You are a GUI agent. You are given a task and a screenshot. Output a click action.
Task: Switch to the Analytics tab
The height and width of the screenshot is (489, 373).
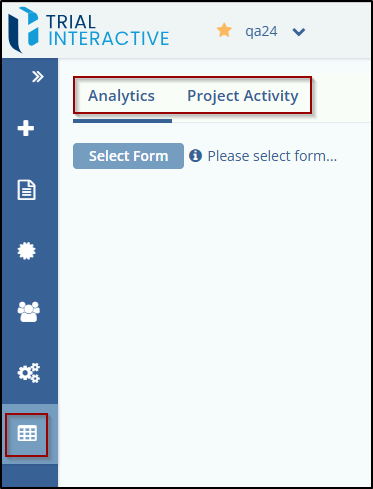point(121,96)
